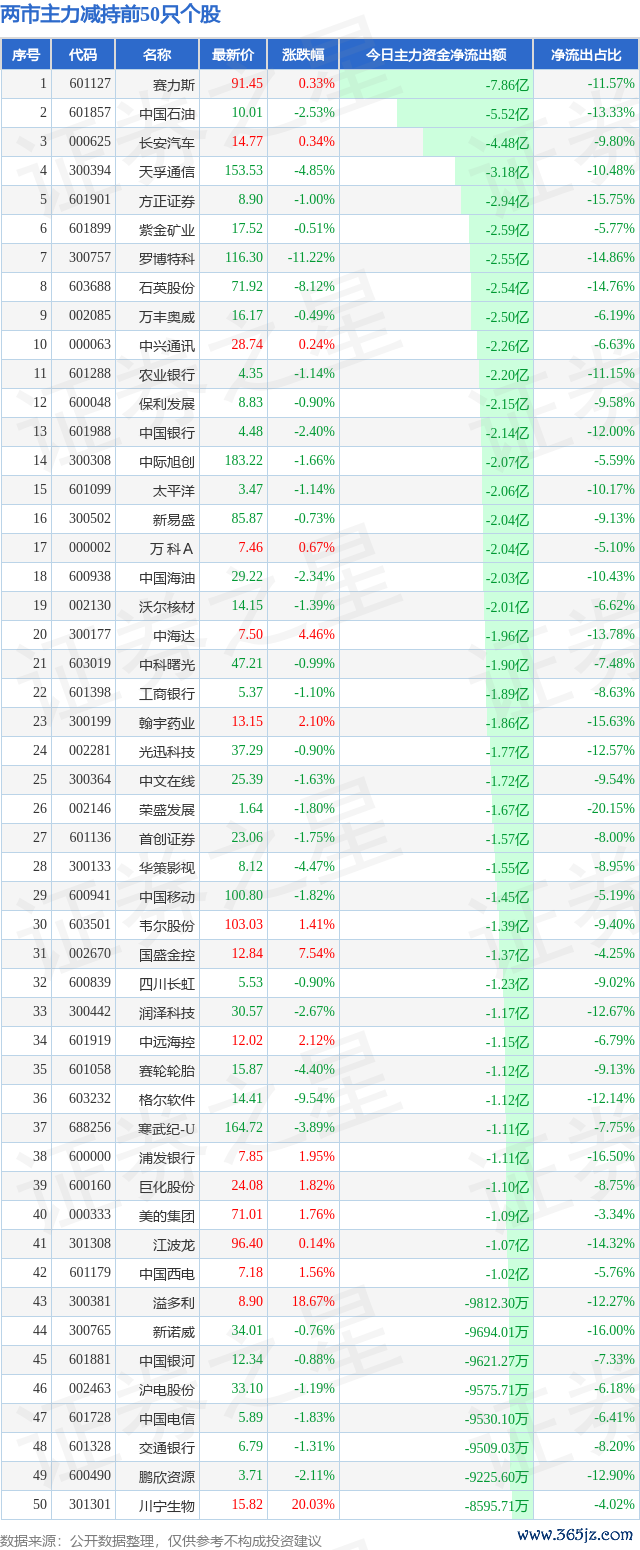Click stock name 赛力斯
Screen dimensions: 640x1550
pos(174,84)
